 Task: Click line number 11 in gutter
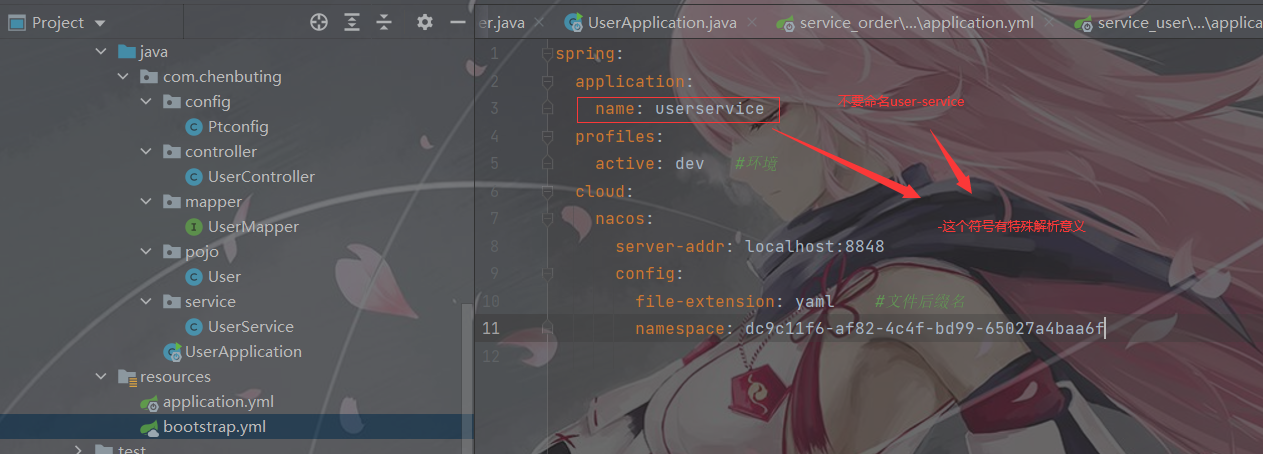click(x=490, y=328)
